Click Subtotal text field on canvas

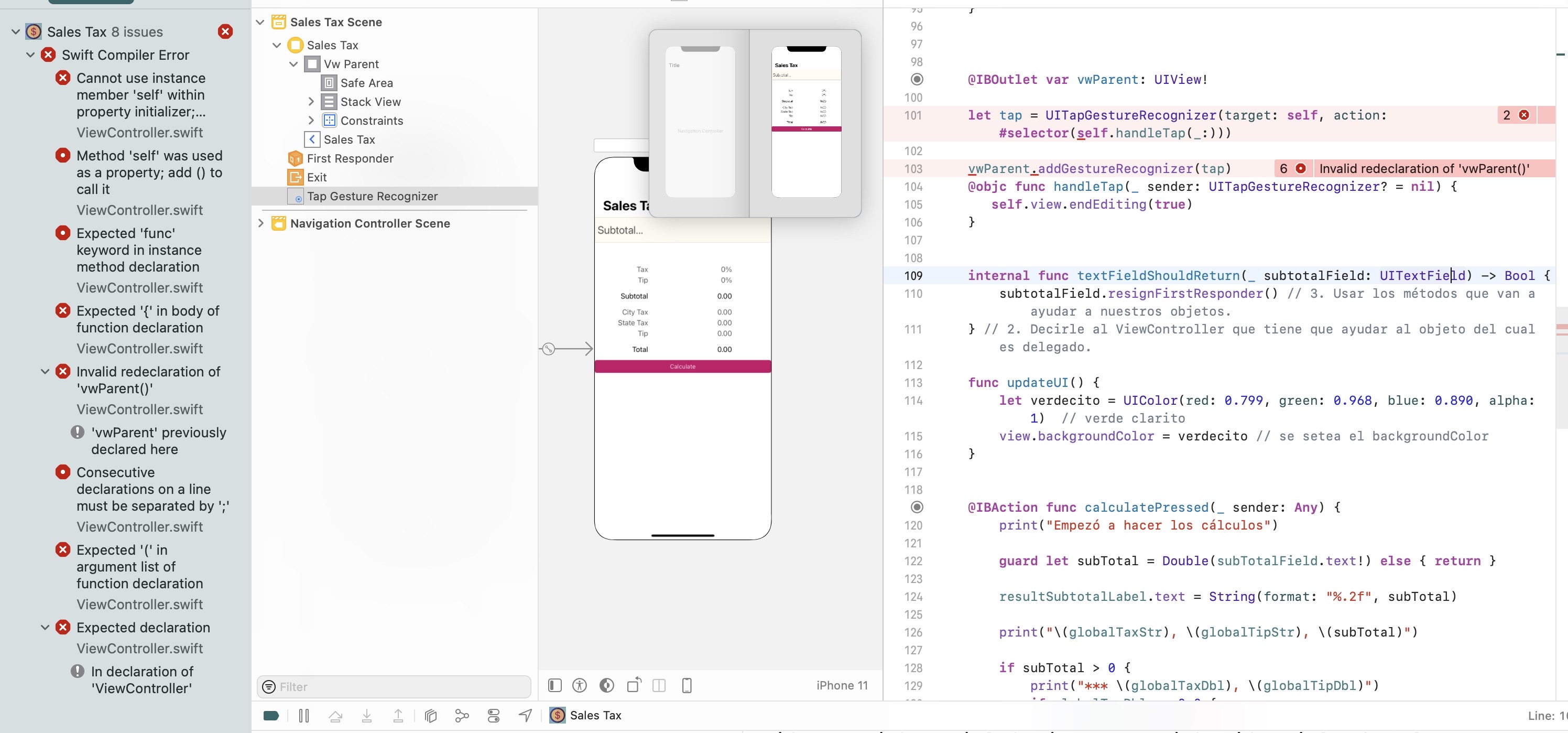(x=682, y=230)
